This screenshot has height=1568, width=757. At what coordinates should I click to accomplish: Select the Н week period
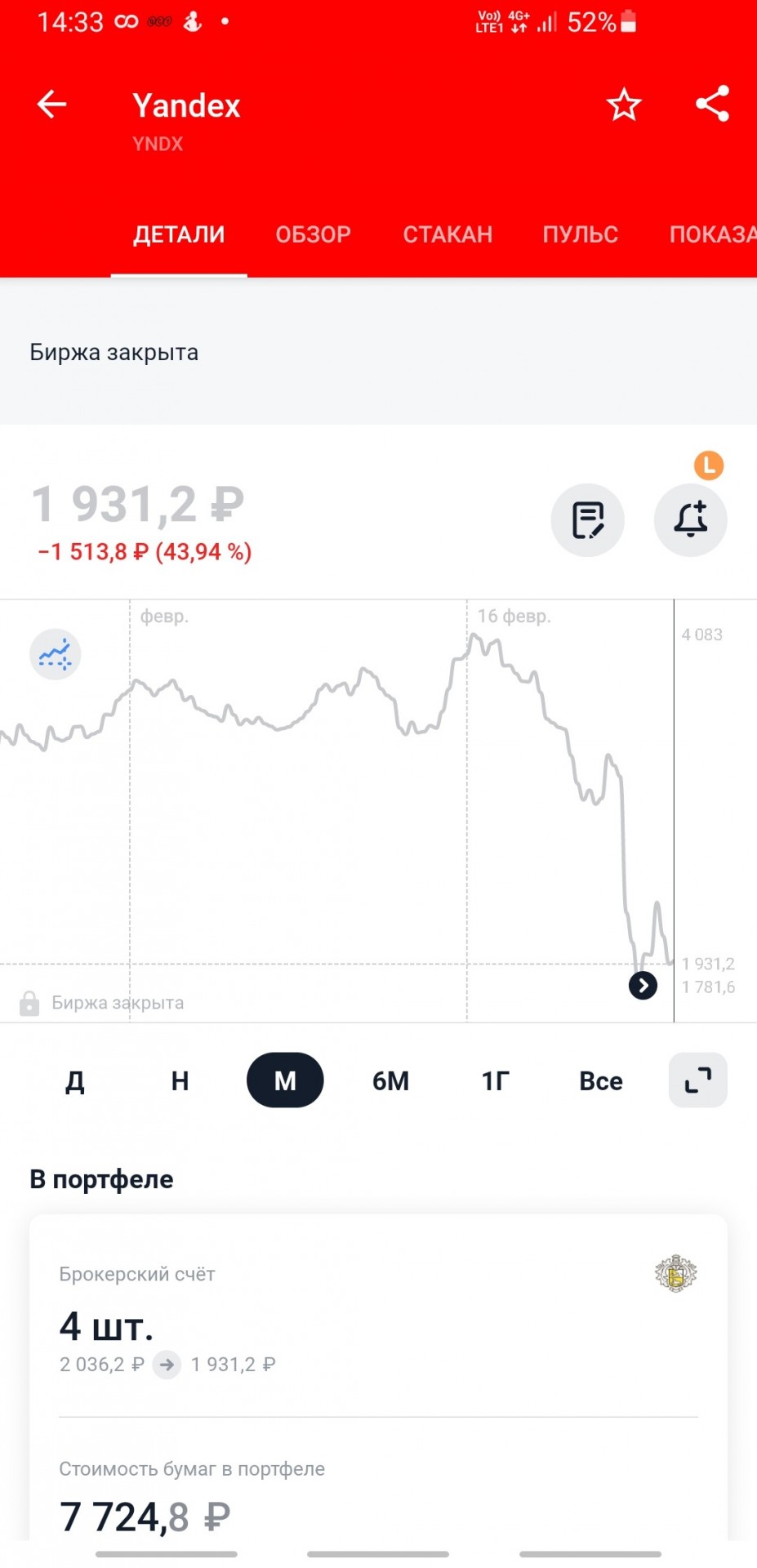point(180,1080)
